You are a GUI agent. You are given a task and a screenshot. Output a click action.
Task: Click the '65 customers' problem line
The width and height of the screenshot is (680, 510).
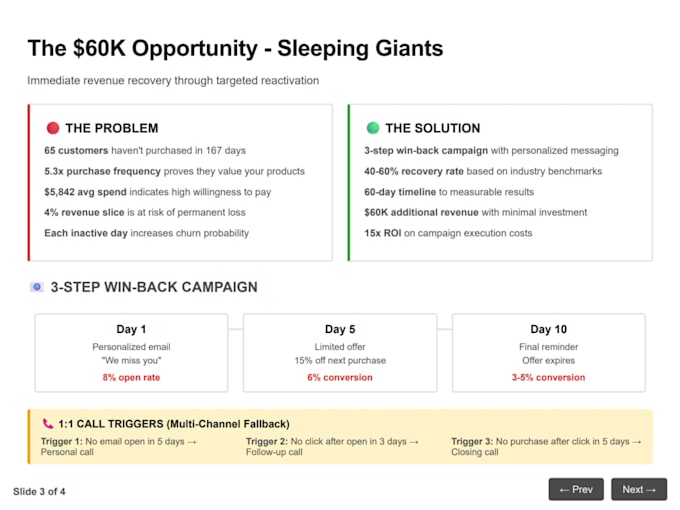click(x=145, y=150)
